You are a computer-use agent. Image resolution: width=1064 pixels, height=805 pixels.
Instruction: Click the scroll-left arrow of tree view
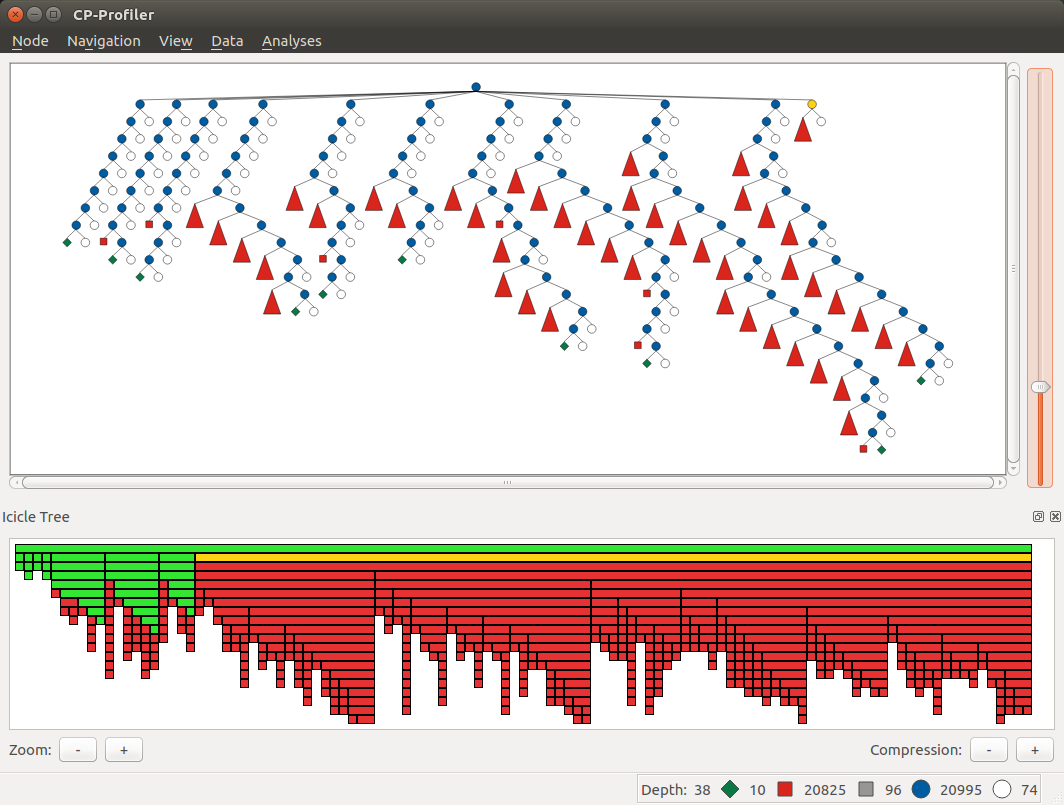point(15,483)
